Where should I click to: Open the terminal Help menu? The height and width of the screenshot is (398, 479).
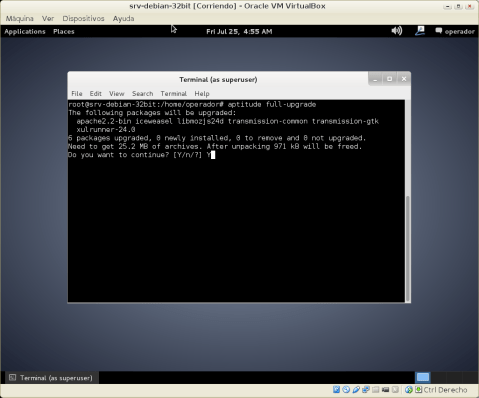[x=202, y=94]
